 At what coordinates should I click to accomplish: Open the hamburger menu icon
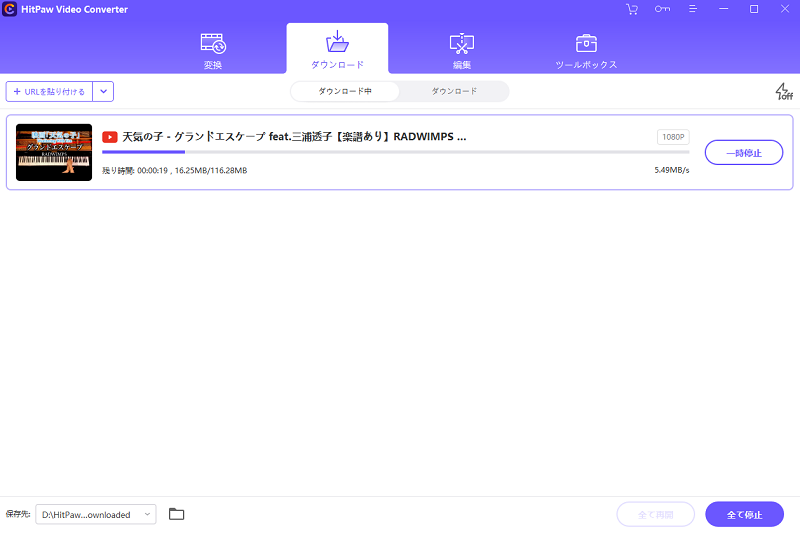692,9
